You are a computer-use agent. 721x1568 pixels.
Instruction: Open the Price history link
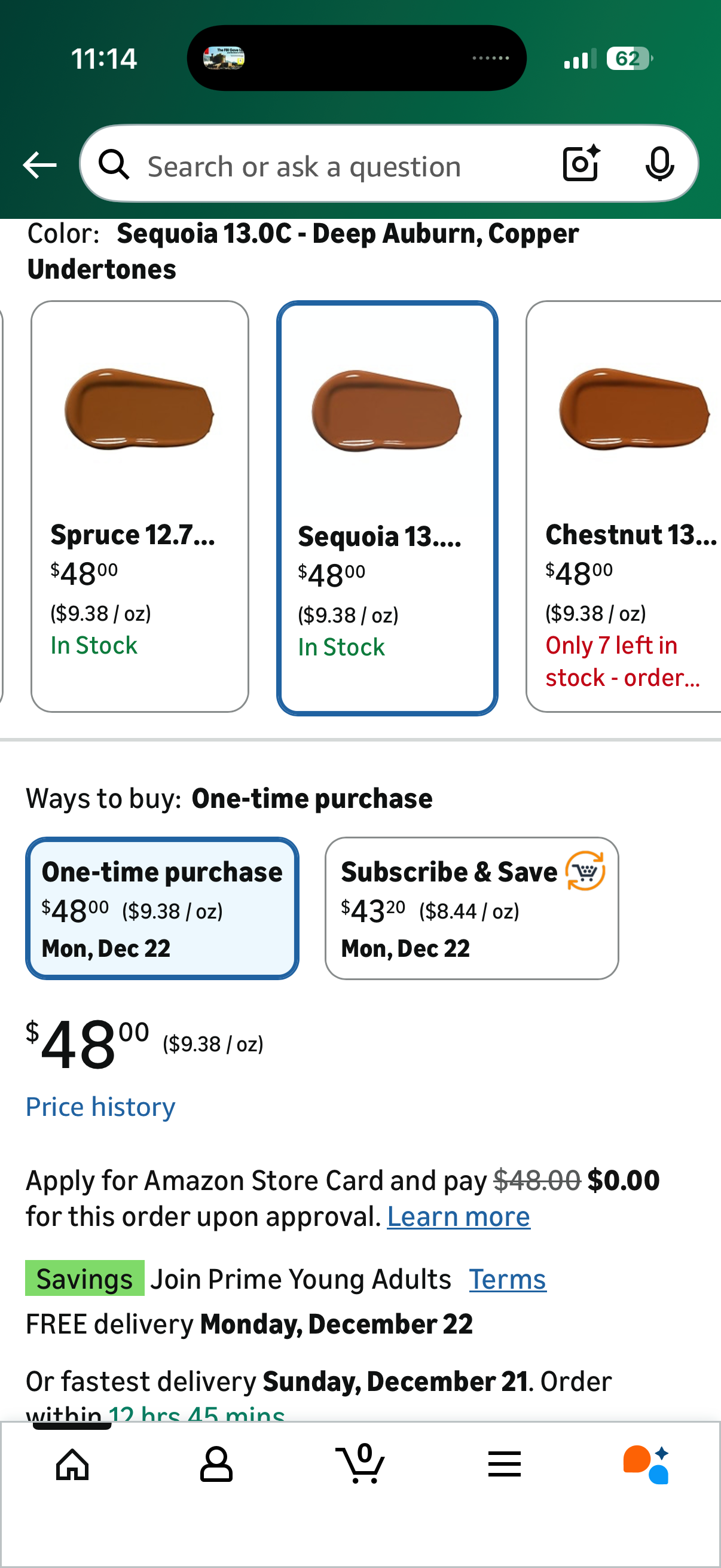(x=100, y=1106)
